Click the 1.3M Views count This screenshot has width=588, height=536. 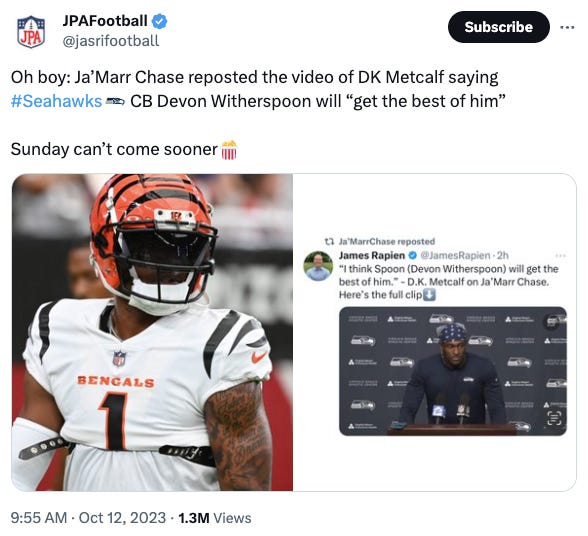214,518
